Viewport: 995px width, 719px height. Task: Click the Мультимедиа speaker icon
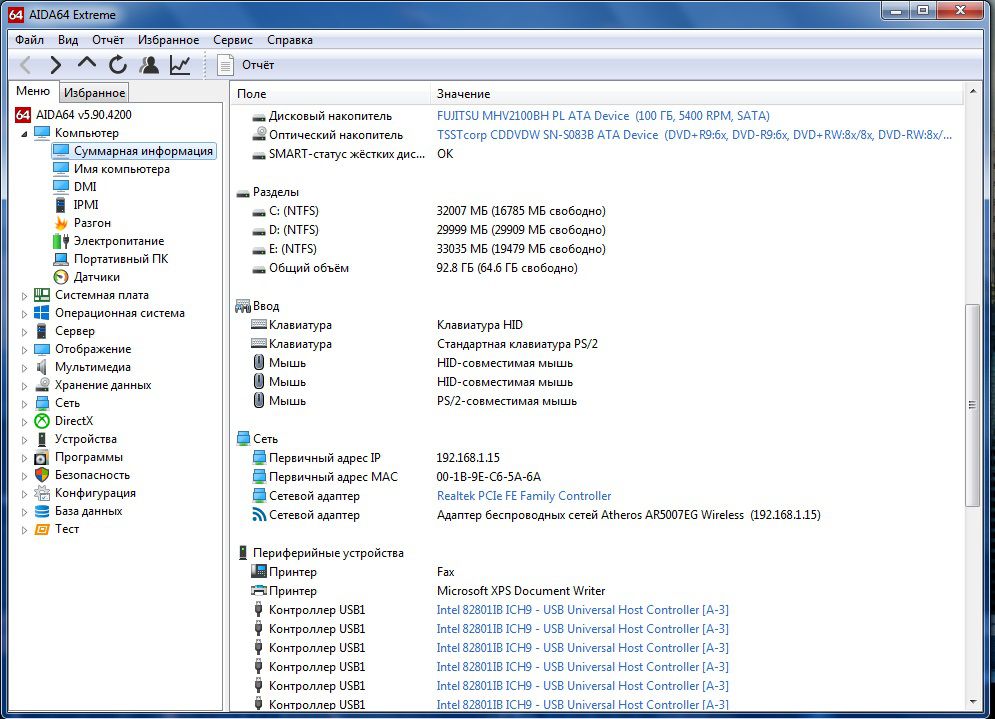[42, 367]
